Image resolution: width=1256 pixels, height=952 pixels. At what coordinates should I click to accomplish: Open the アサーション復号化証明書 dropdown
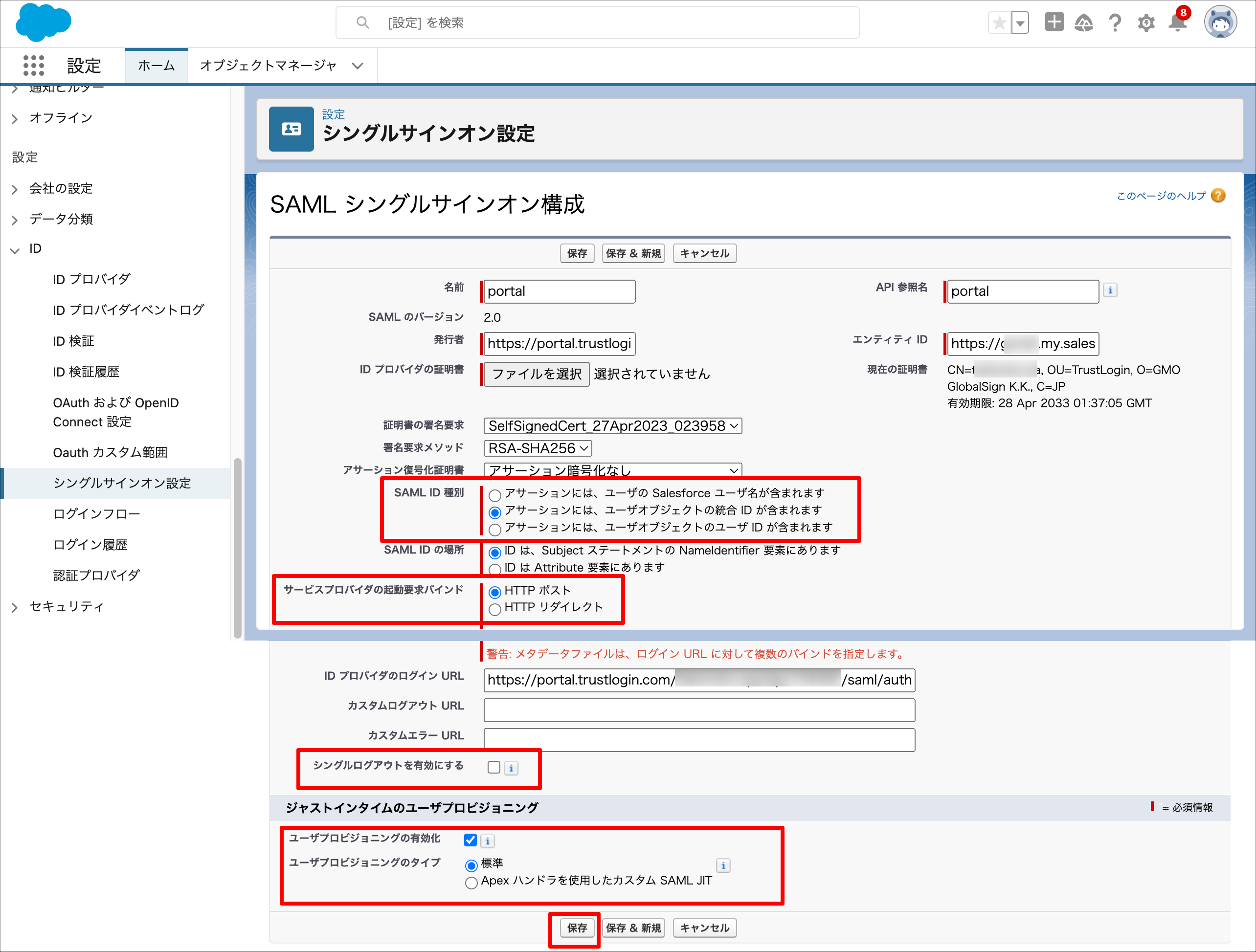point(613,470)
